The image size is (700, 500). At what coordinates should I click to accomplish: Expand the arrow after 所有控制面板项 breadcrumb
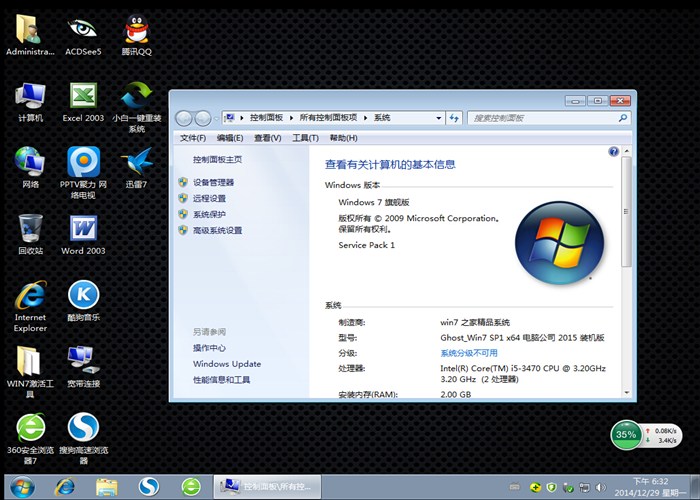(365, 118)
